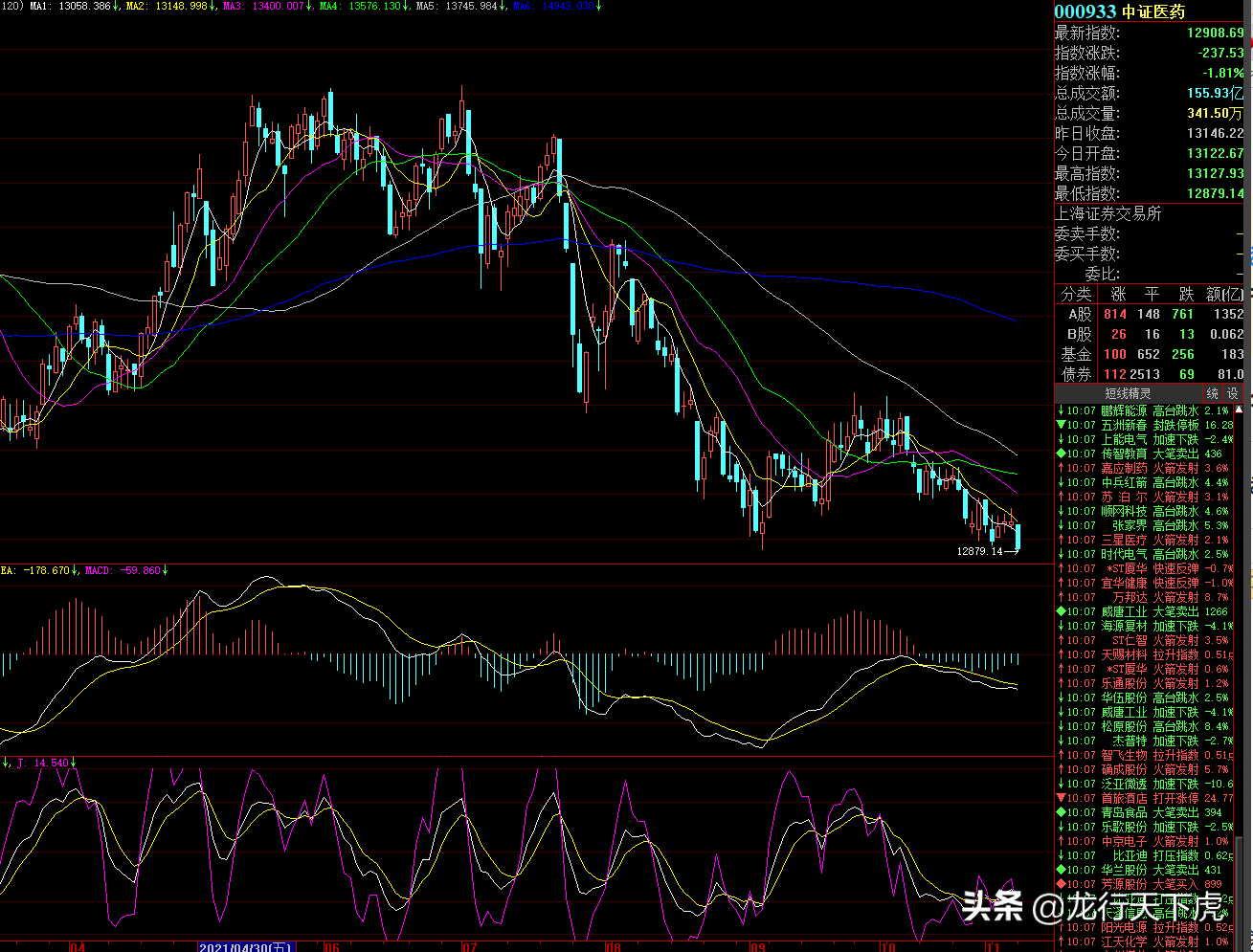Click the blue MA6 label
This screenshot has height=952, width=1253.
(557, 6)
